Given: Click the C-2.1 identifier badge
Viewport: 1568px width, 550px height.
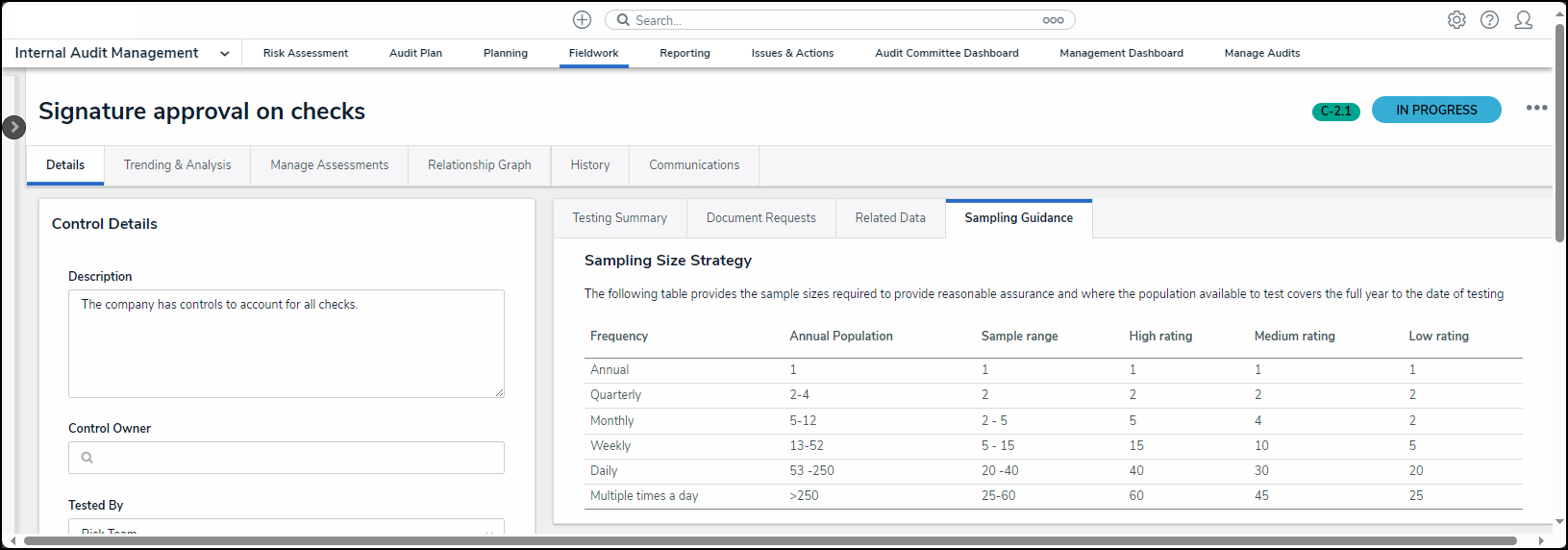Looking at the screenshot, I should (1335, 112).
